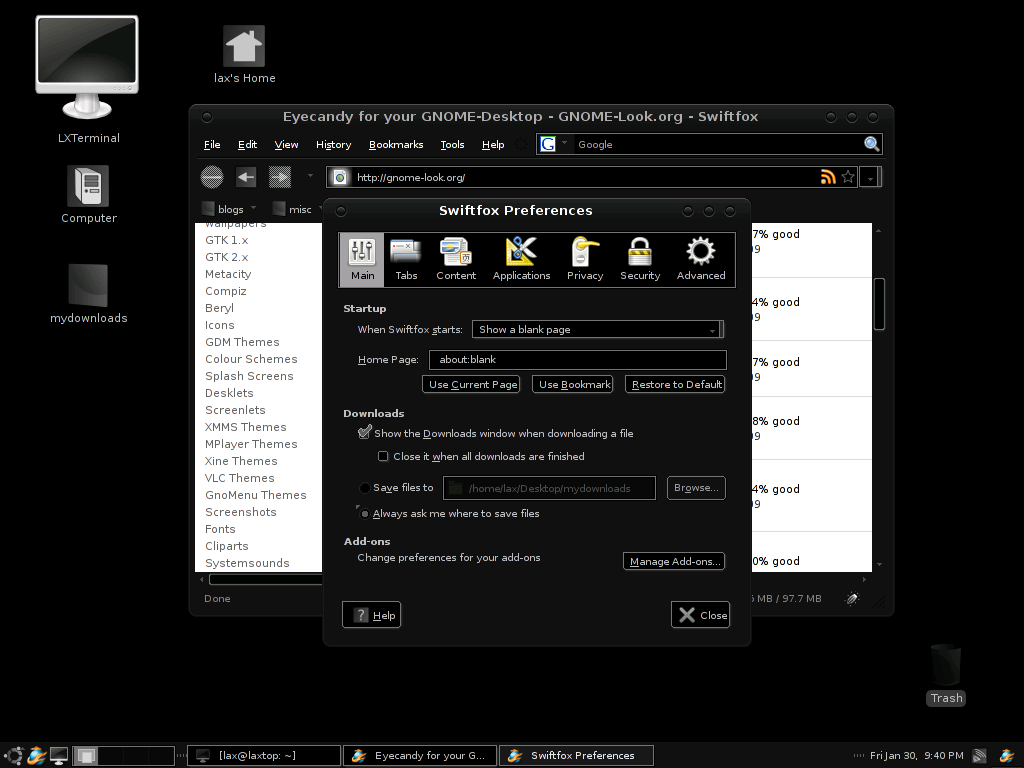Click the Google search engine icon
This screenshot has width=1024, height=768.
(548, 144)
